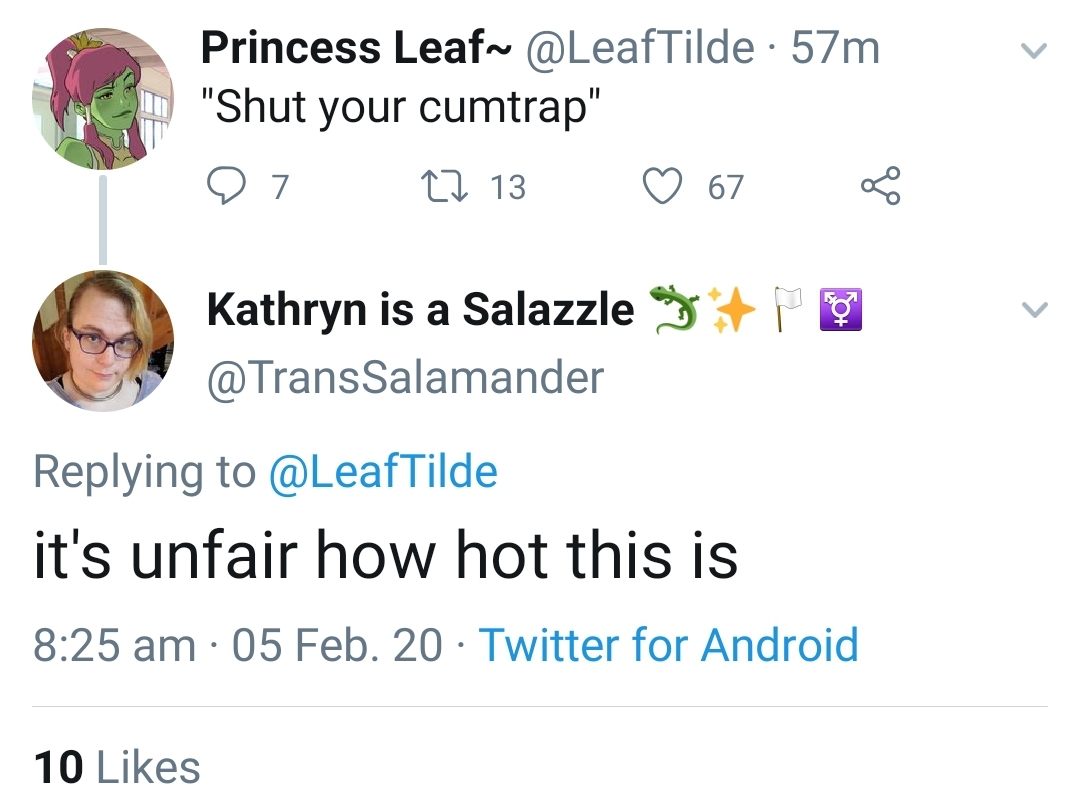
Task: Click the Princess Leaf~ display name
Action: [356, 48]
